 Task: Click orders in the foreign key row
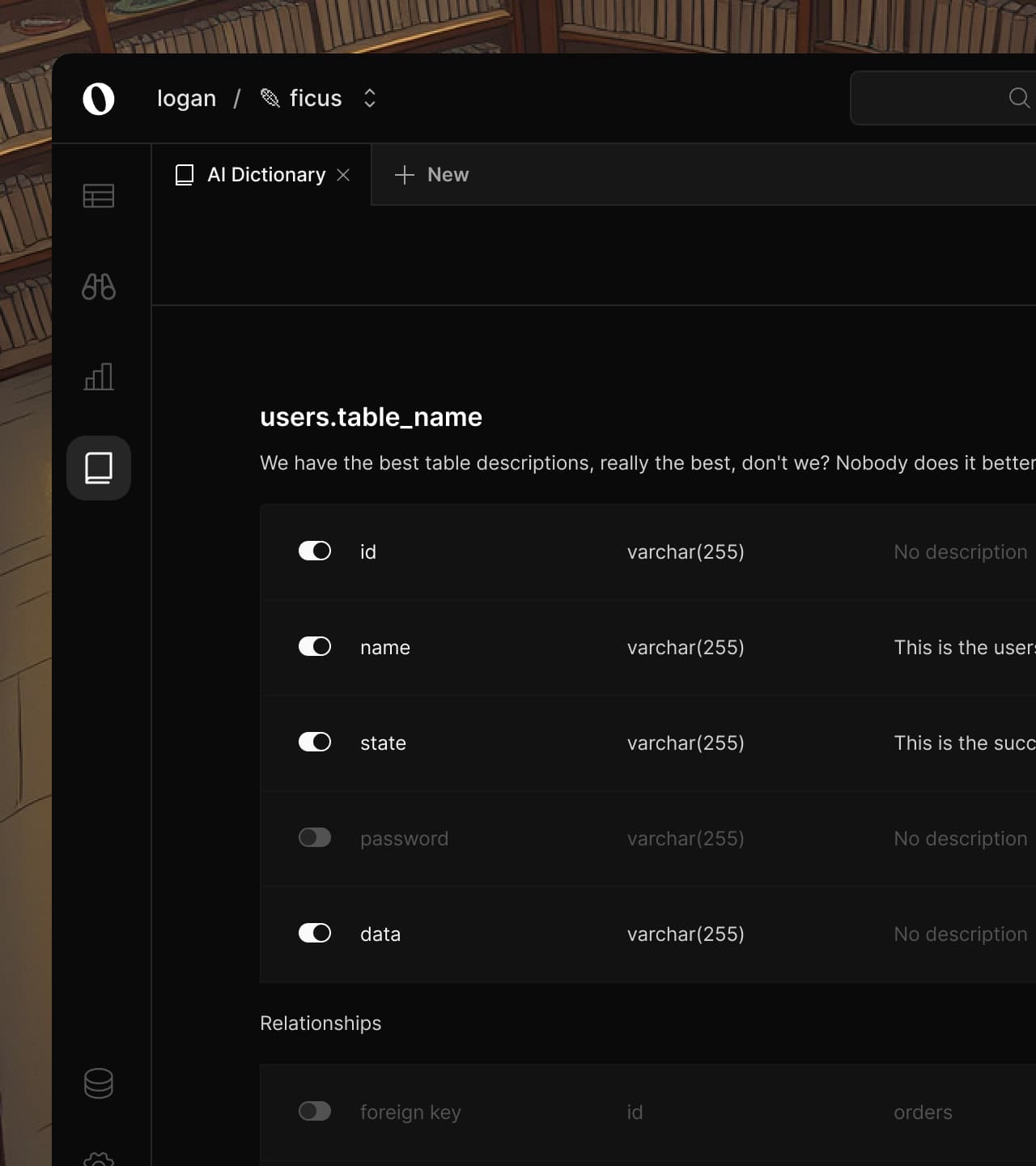(923, 1113)
